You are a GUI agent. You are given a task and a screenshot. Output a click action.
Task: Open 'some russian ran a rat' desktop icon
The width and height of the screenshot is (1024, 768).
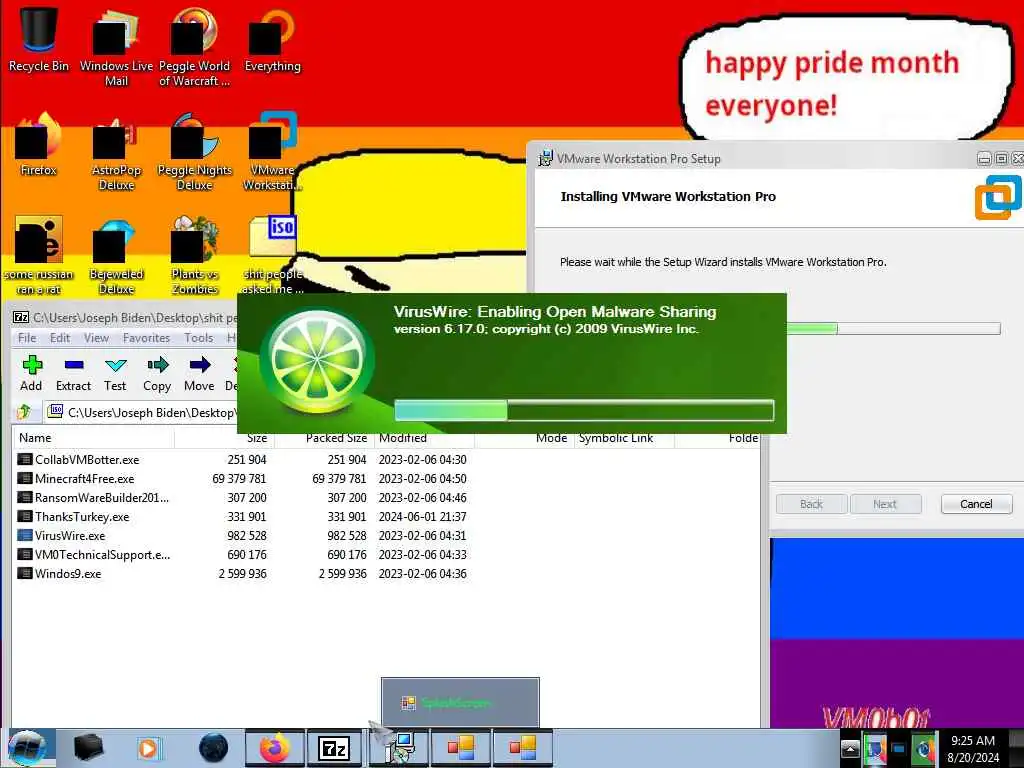(39, 255)
